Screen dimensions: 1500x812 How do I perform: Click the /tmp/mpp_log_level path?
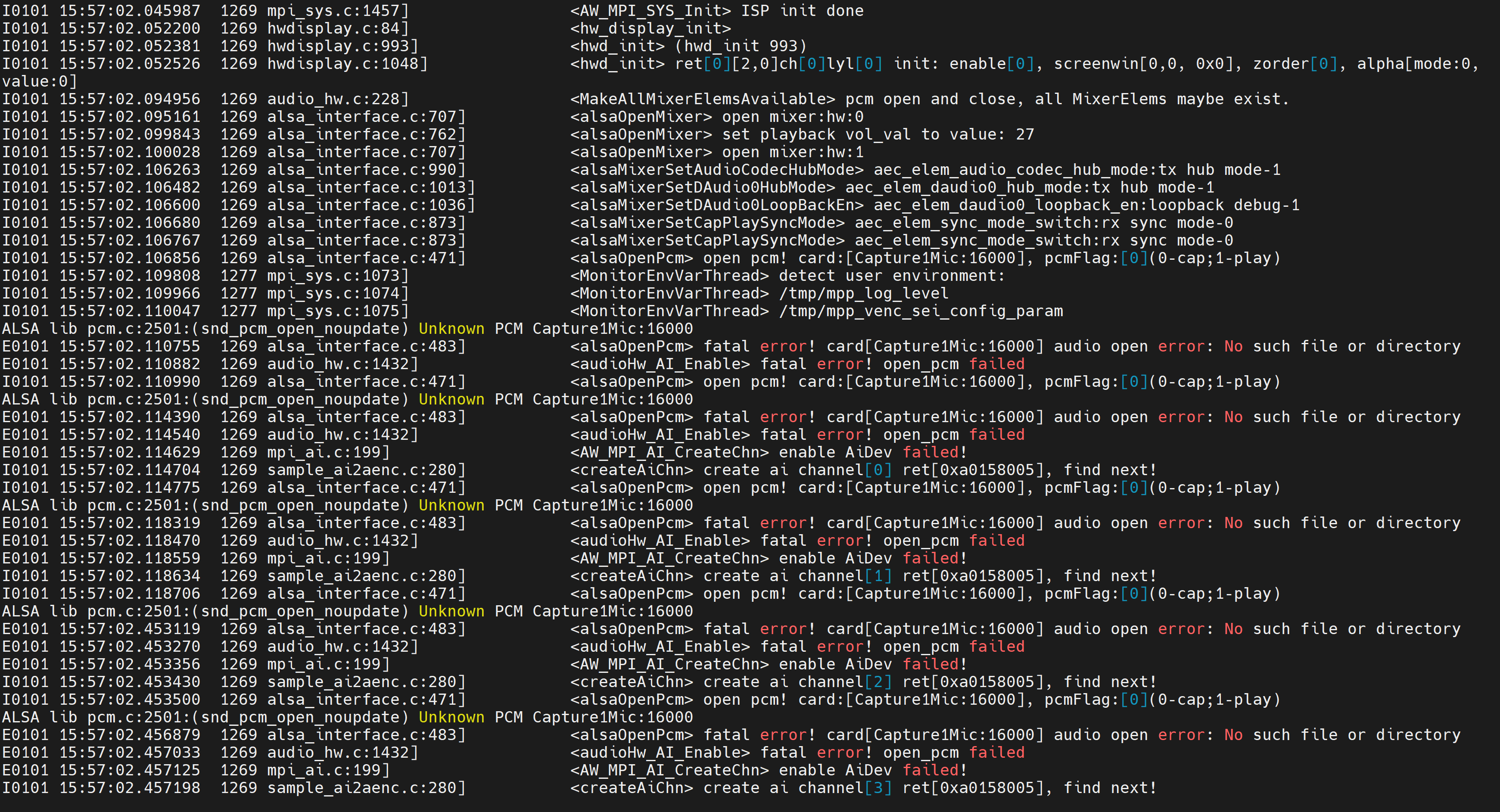click(864, 293)
